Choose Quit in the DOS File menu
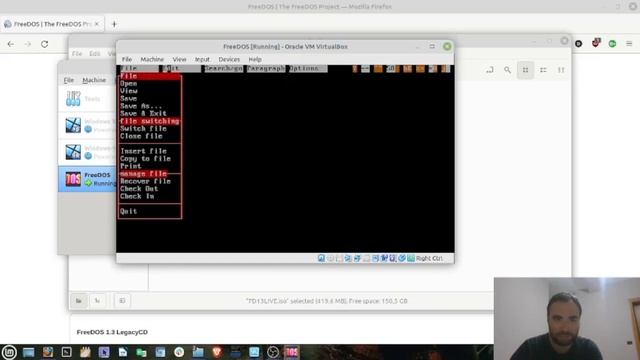This screenshot has height=360, width=640. point(129,211)
